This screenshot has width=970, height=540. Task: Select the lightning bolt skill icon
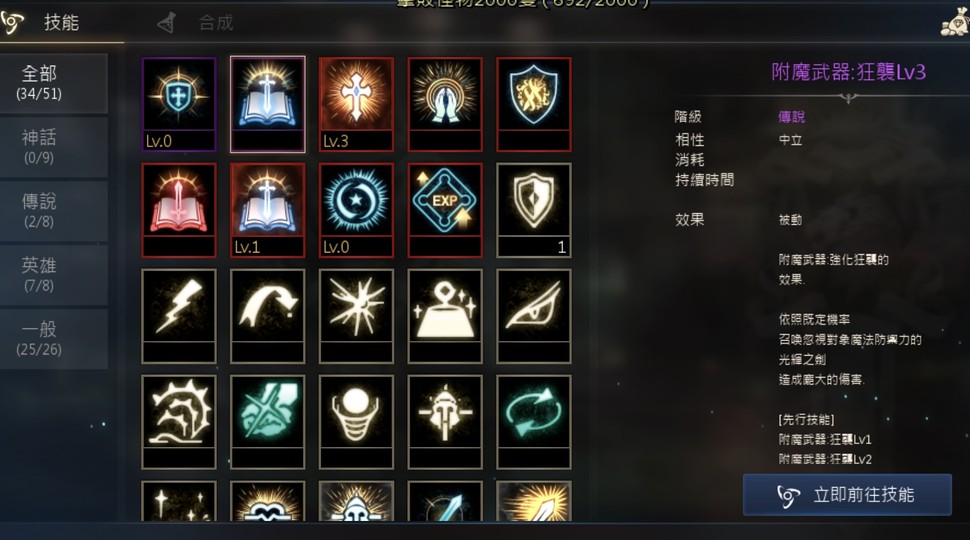click(x=179, y=316)
